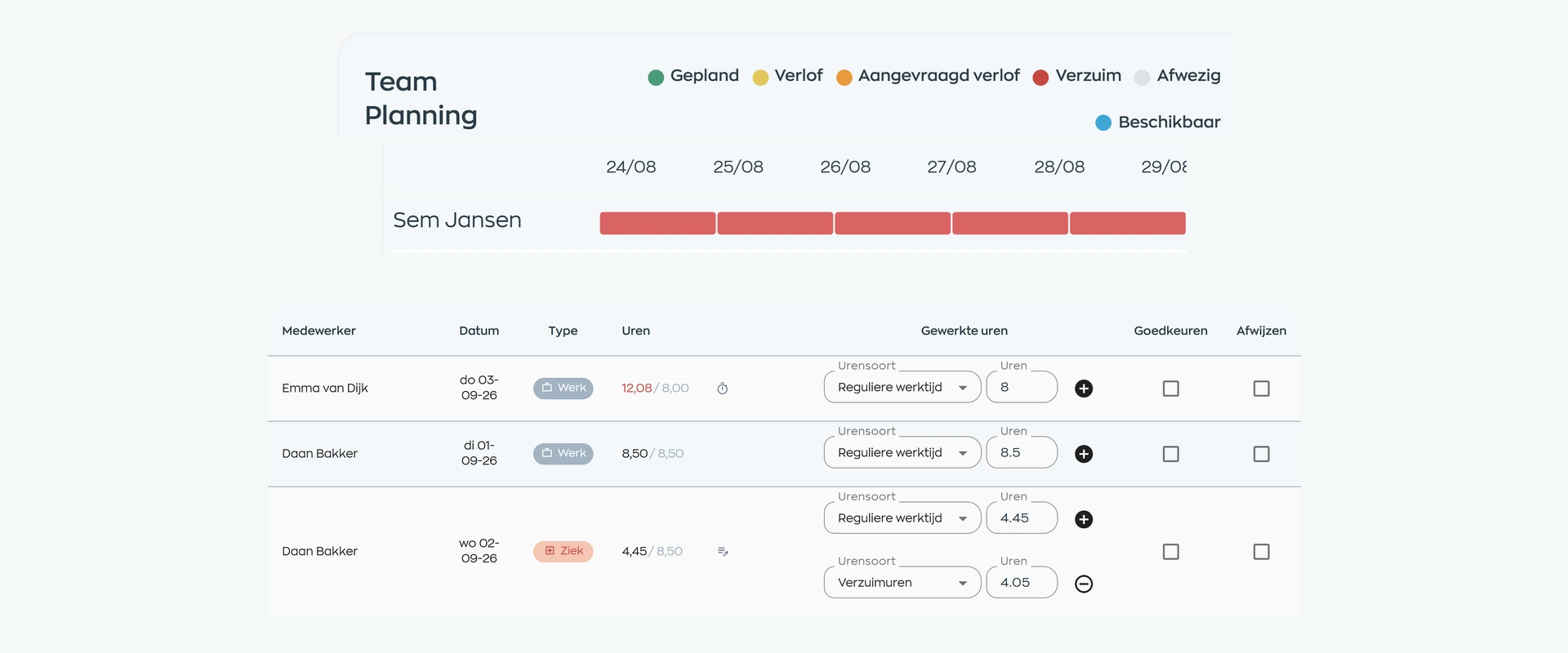Click the Verlof yellow legend dot
Screen dimensions: 1568x653
click(760, 78)
